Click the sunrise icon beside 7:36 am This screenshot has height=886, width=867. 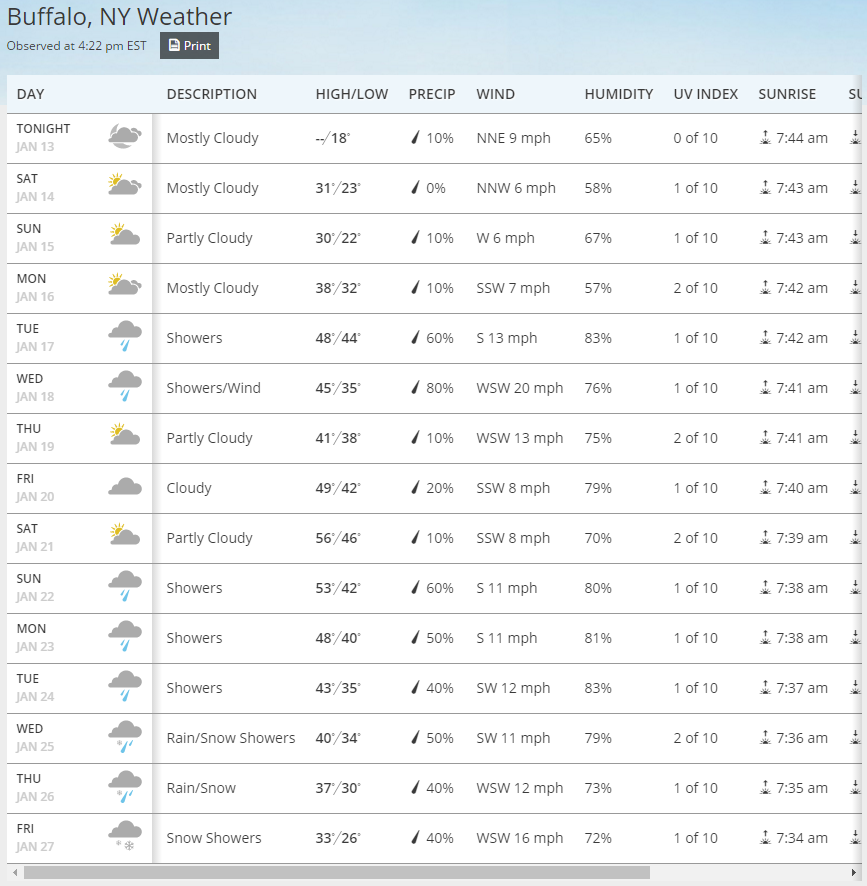tap(765, 737)
